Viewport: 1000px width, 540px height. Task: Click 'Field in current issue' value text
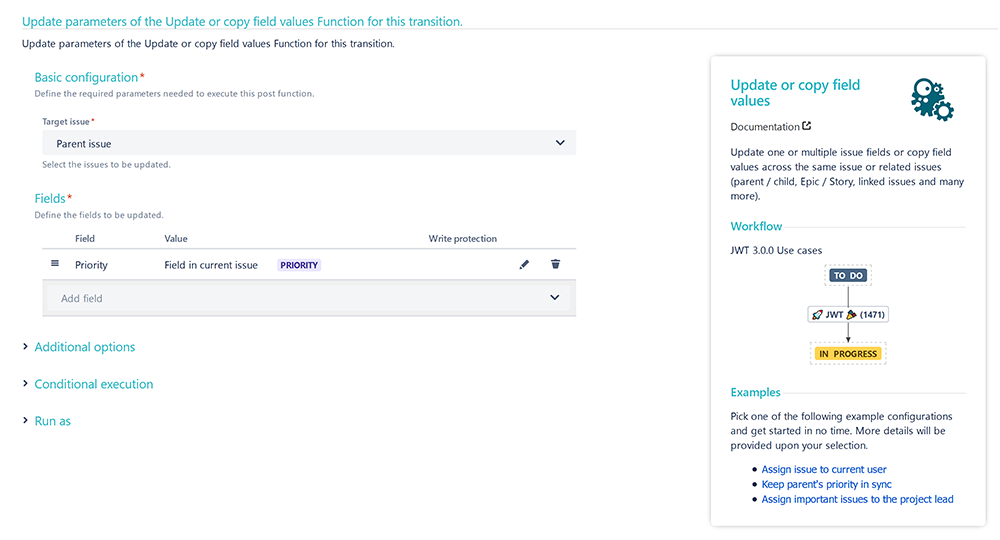pyautogui.click(x=211, y=265)
